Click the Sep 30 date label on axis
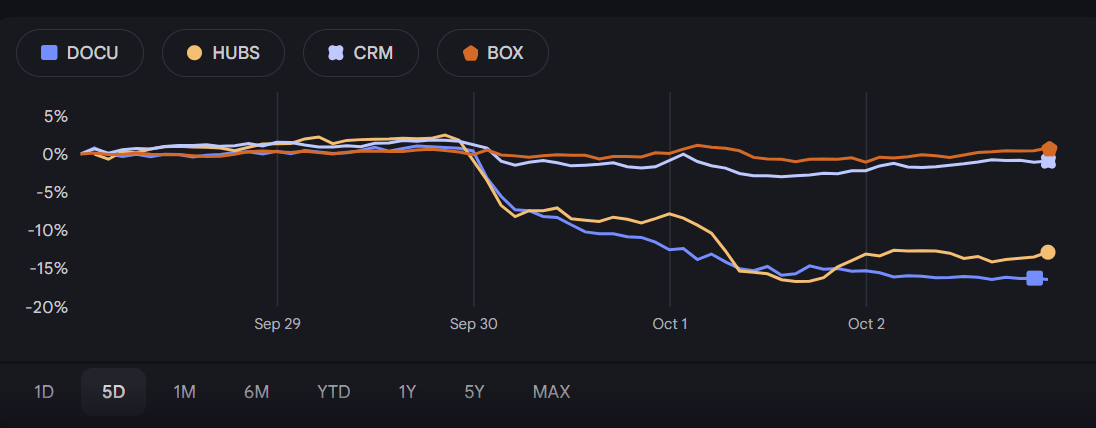This screenshot has height=428, width=1096. [x=473, y=324]
